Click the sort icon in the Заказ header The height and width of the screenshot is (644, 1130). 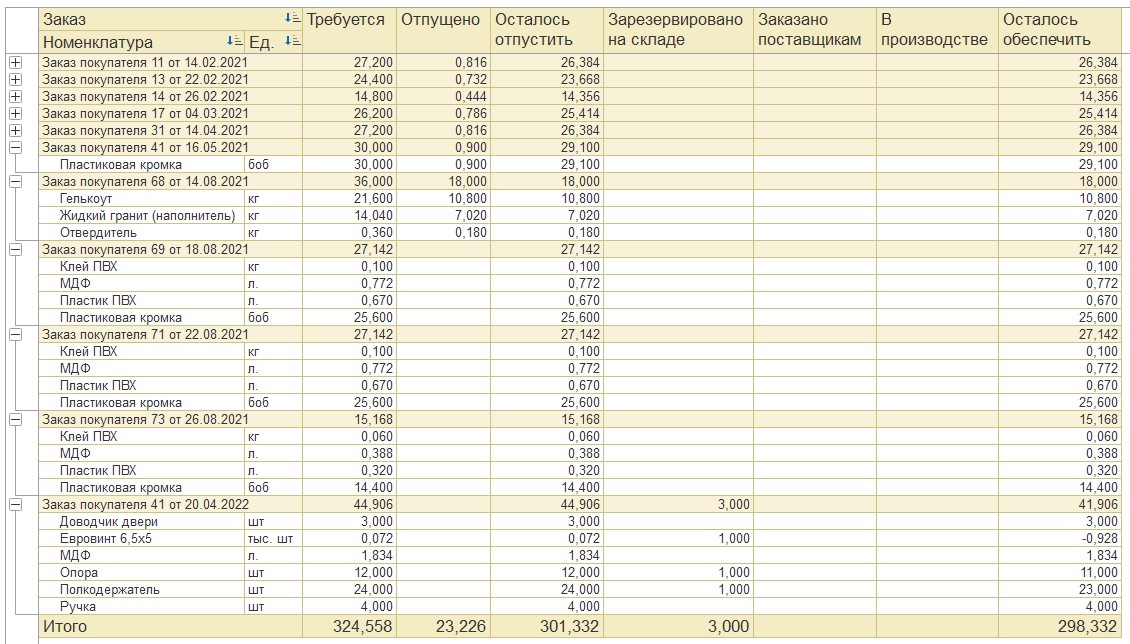tap(293, 18)
